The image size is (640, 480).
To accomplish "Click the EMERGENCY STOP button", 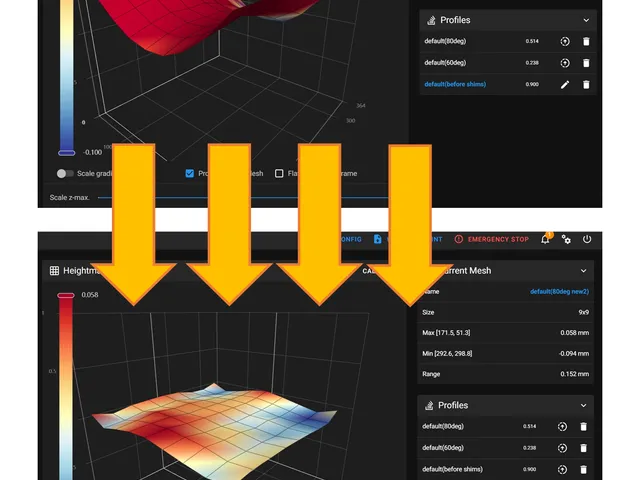I will pyautogui.click(x=492, y=239).
